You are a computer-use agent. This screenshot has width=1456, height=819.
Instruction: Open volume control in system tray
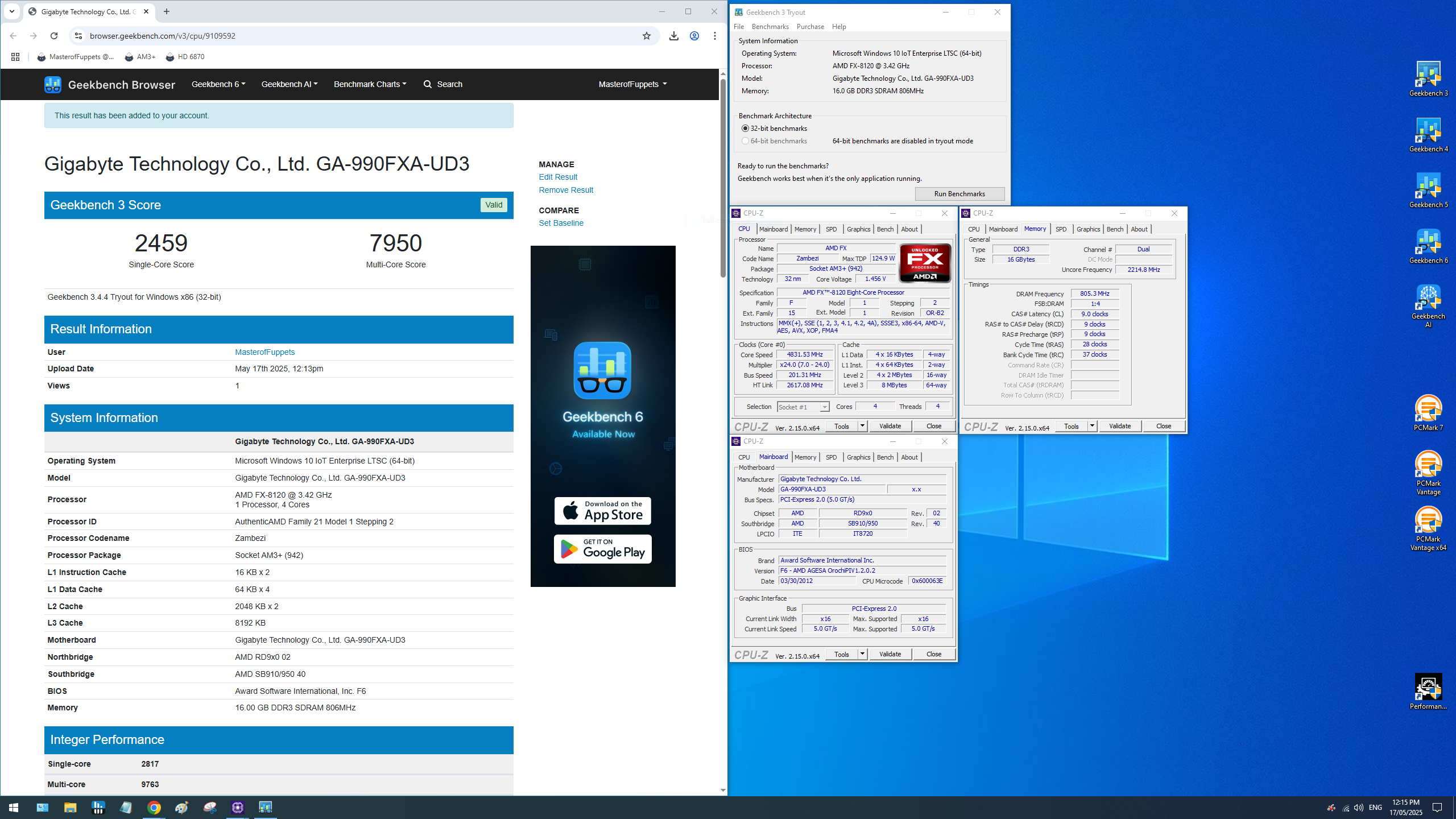coord(1359,808)
